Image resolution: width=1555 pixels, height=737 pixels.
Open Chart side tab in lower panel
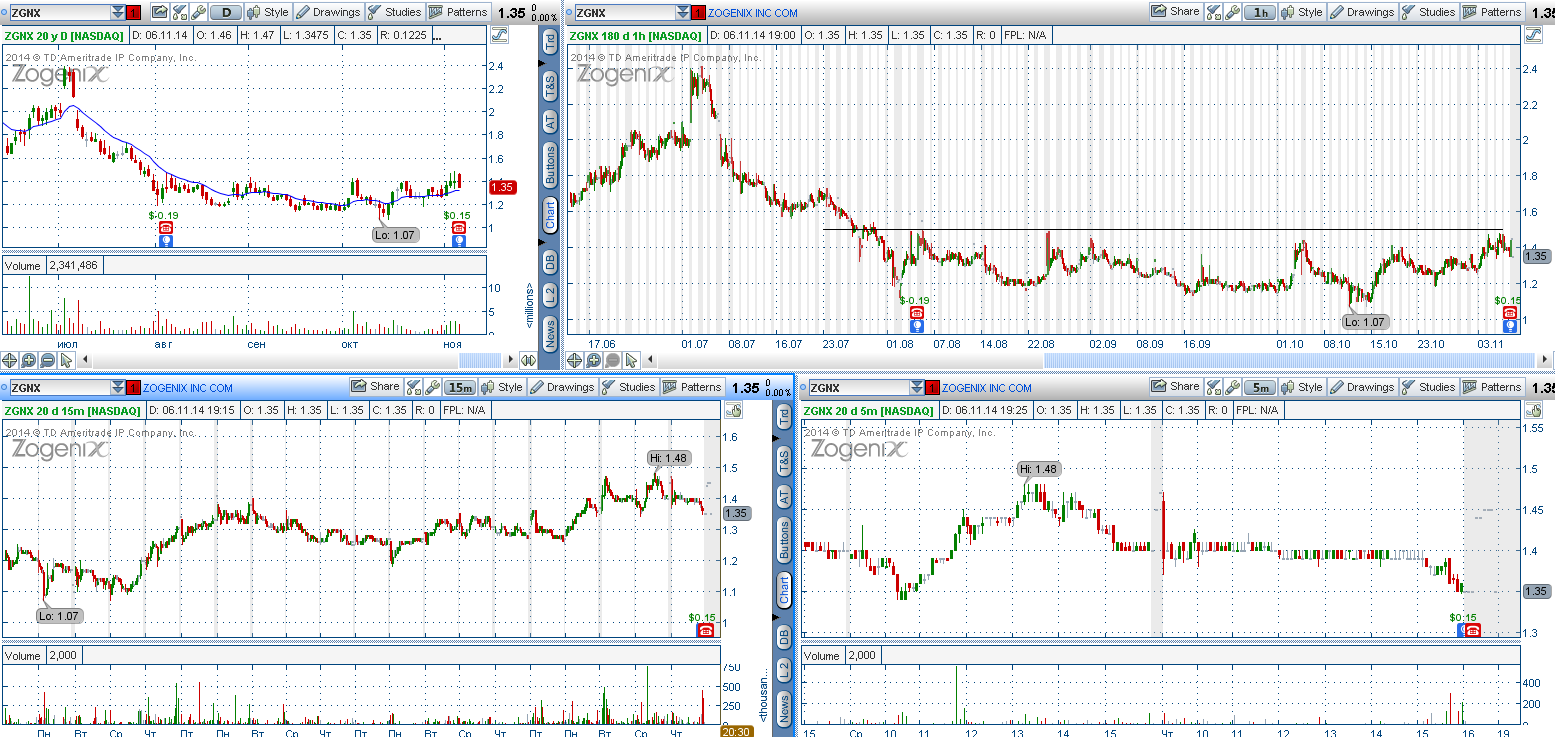point(784,588)
